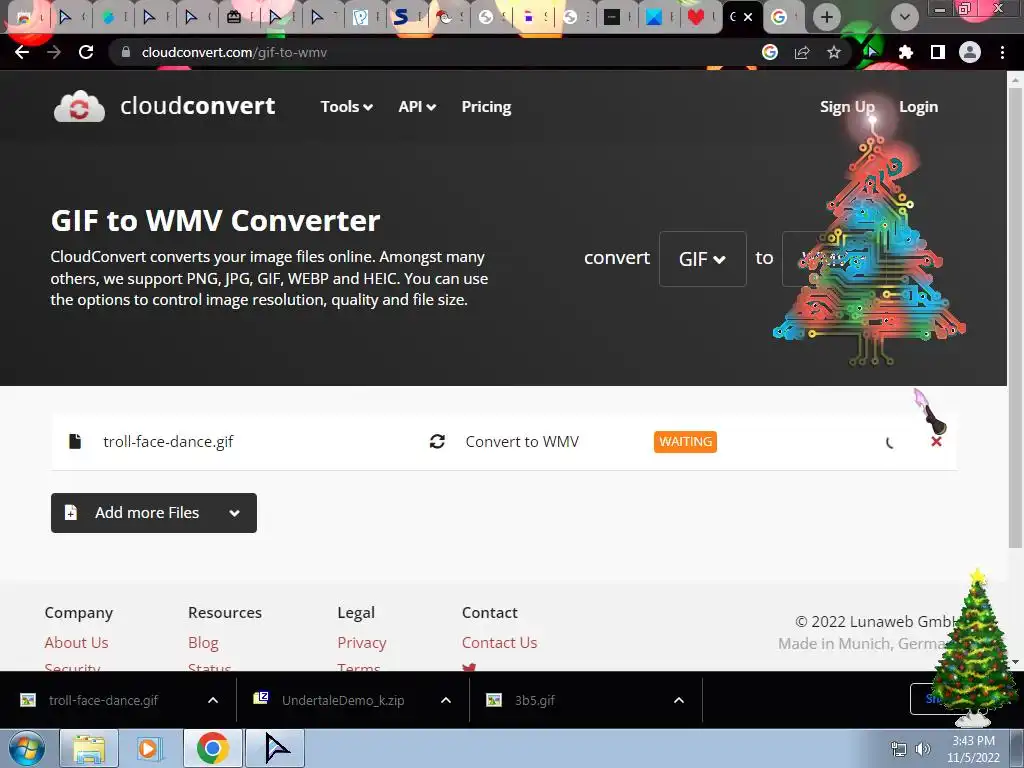This screenshot has width=1024, height=768.
Task: Click the cloudconvert cloud logo
Action: pyautogui.click(x=79, y=106)
